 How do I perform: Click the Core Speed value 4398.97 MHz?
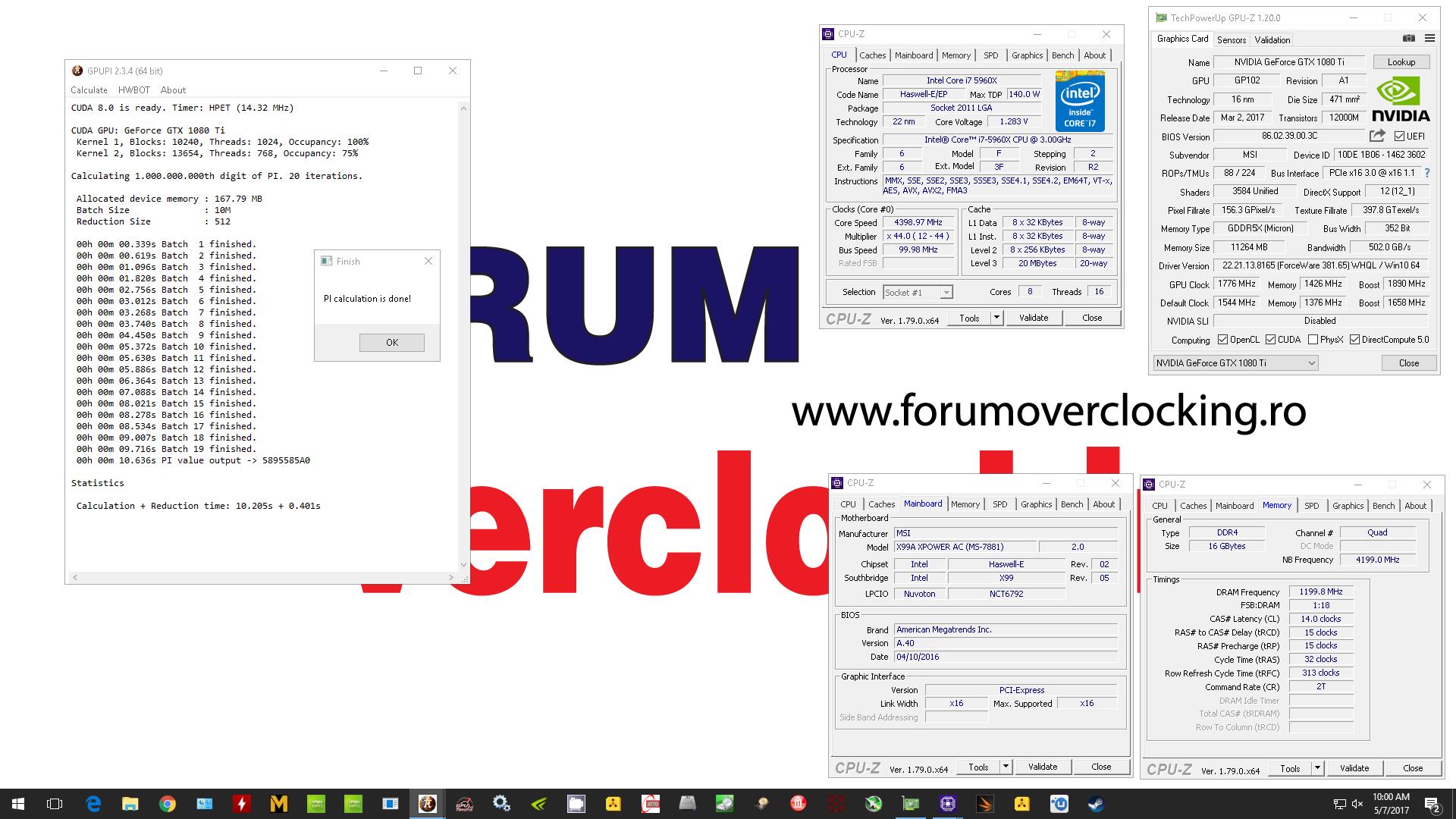point(918,223)
